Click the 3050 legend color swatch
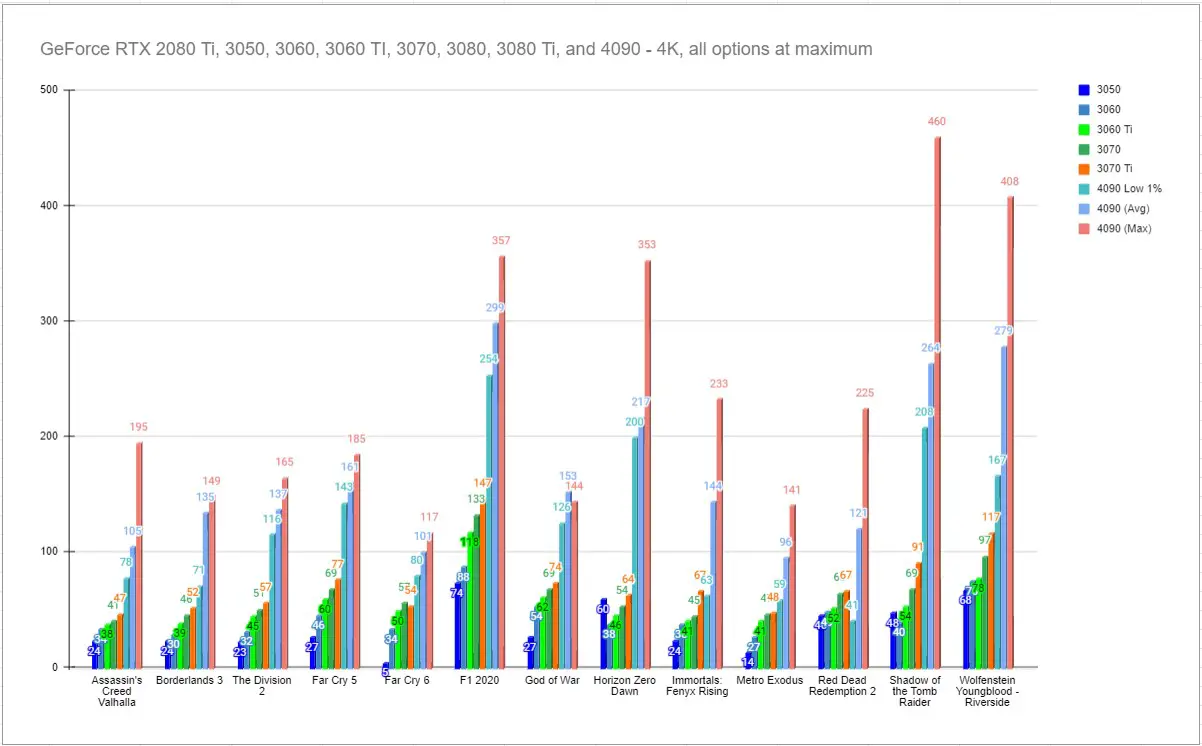 tap(1084, 90)
